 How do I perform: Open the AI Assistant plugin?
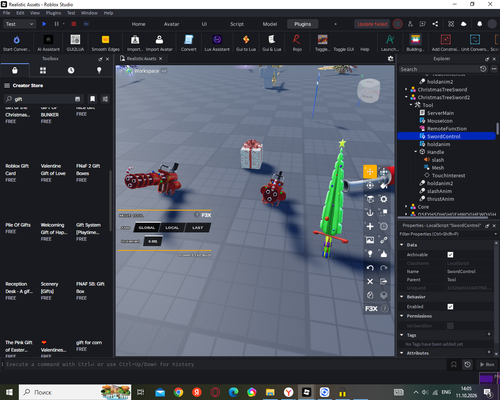[x=48, y=43]
